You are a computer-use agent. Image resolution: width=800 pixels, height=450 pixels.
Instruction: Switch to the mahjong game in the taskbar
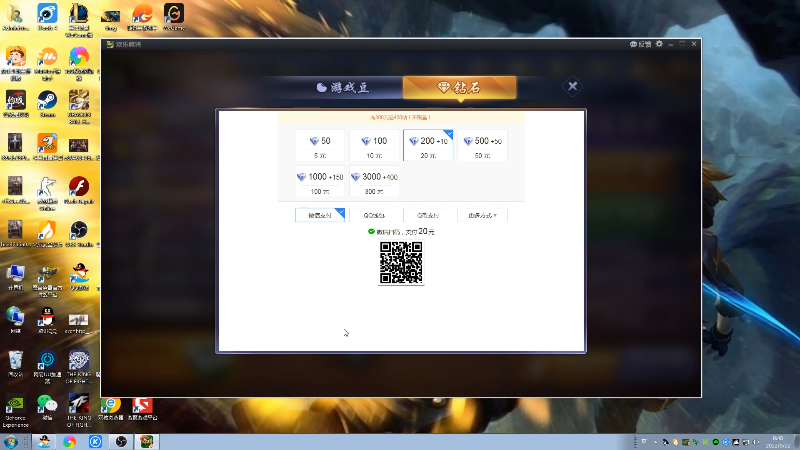[146, 442]
